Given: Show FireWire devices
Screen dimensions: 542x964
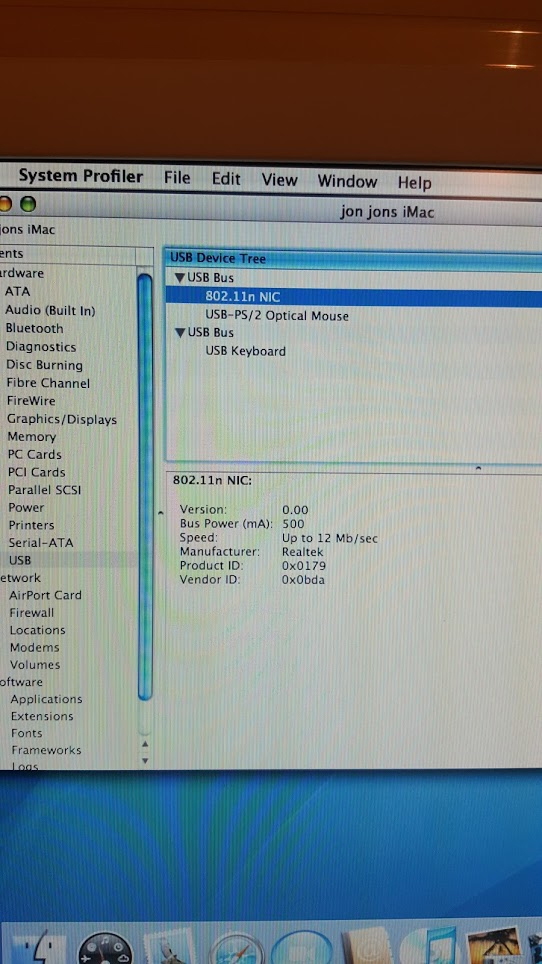Looking at the screenshot, I should pyautogui.click(x=31, y=401).
